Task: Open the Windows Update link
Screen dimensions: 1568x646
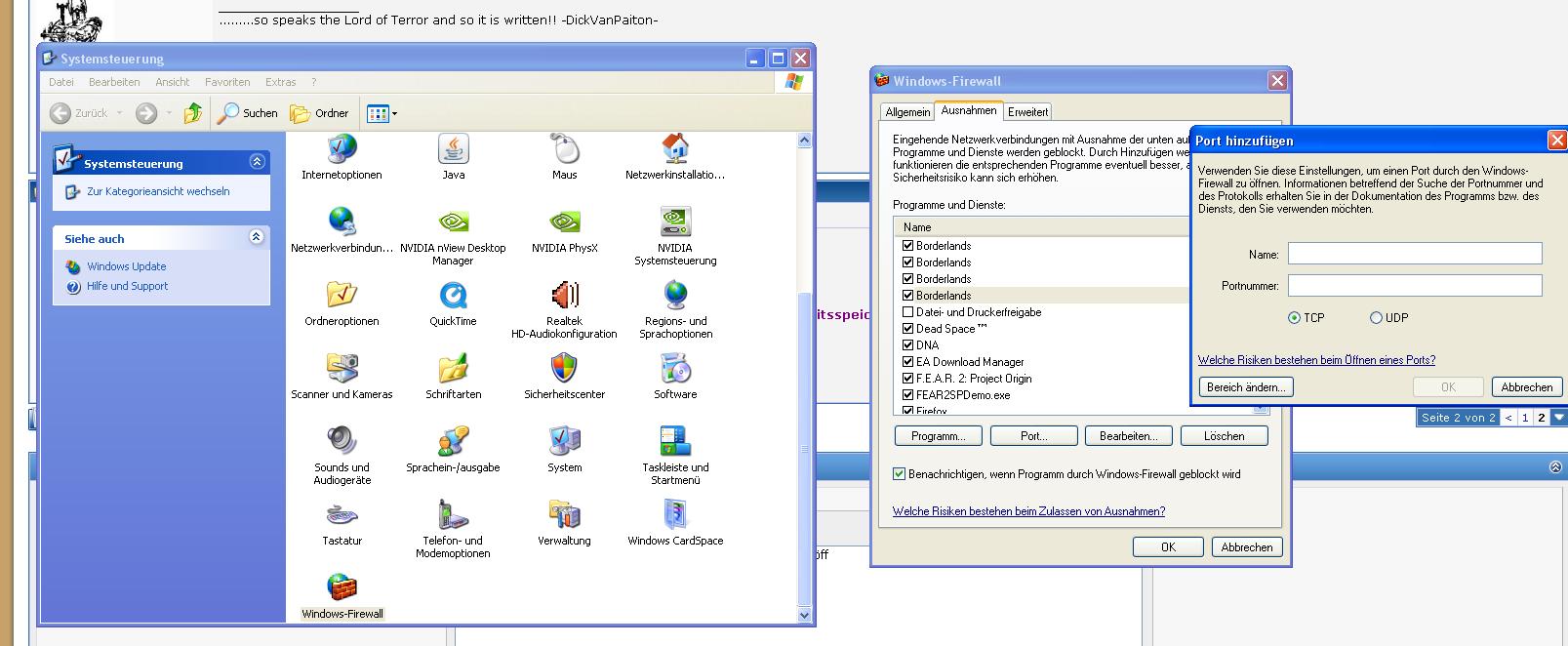Action: [x=127, y=266]
